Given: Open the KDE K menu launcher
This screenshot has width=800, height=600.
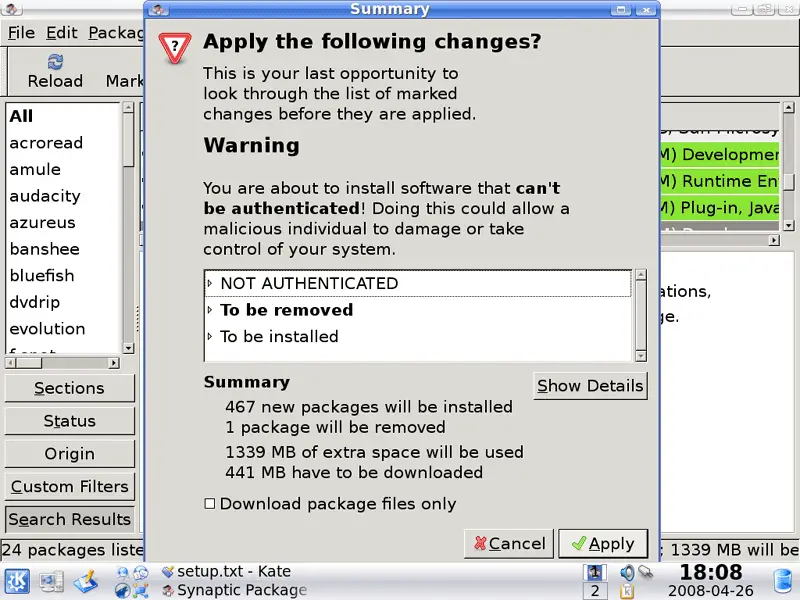Looking at the screenshot, I should coord(18,579).
